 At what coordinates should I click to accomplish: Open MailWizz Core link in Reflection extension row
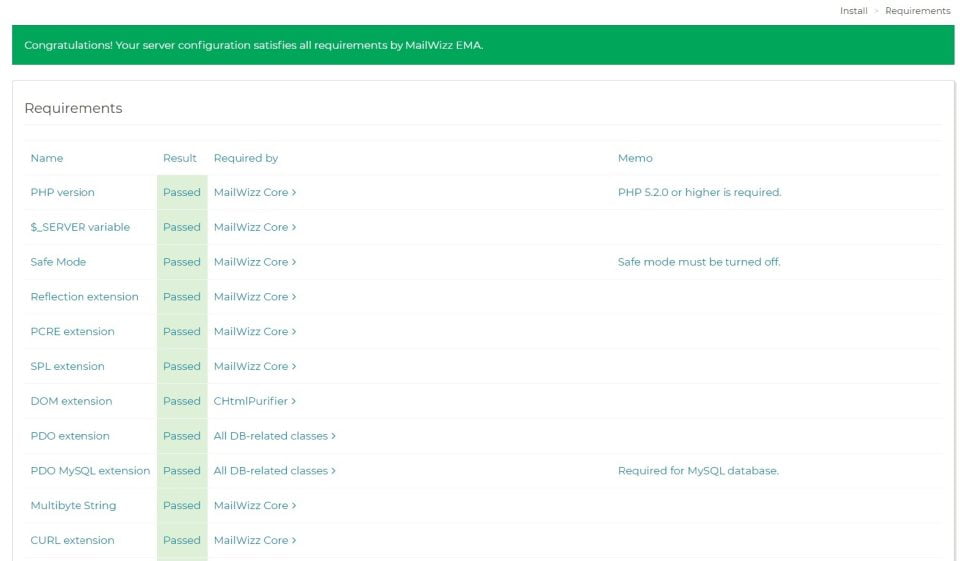pyautogui.click(x=255, y=297)
